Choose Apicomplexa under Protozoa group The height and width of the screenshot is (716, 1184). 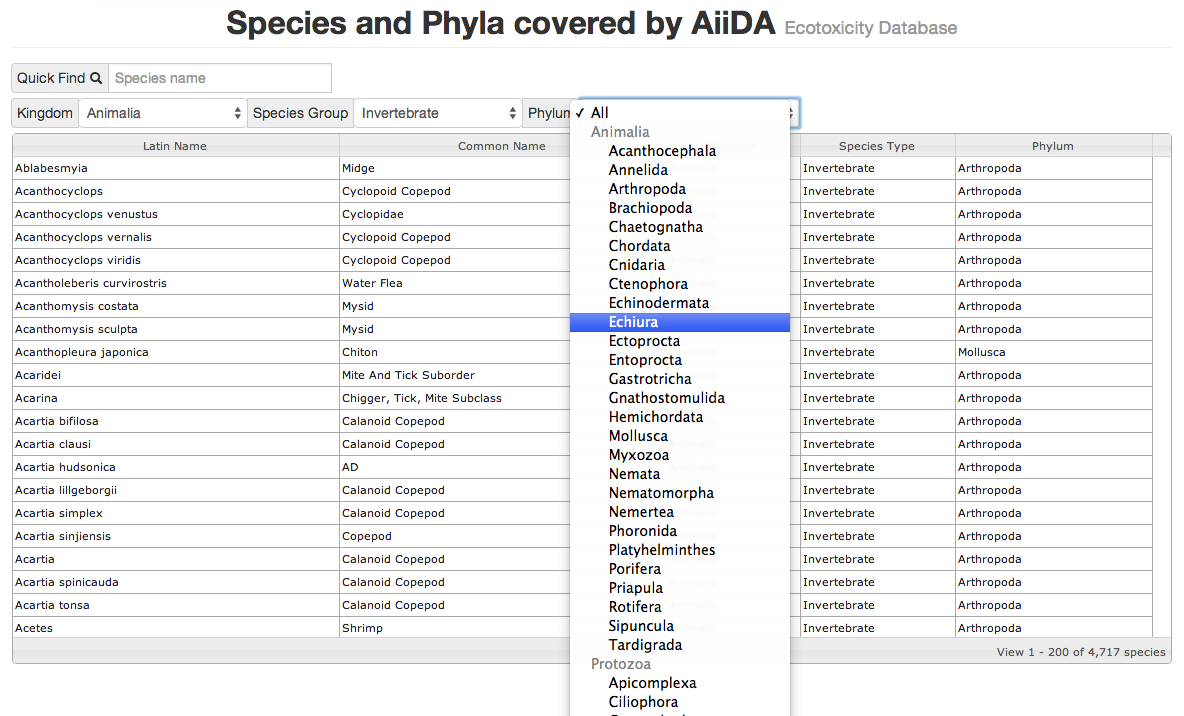652,683
